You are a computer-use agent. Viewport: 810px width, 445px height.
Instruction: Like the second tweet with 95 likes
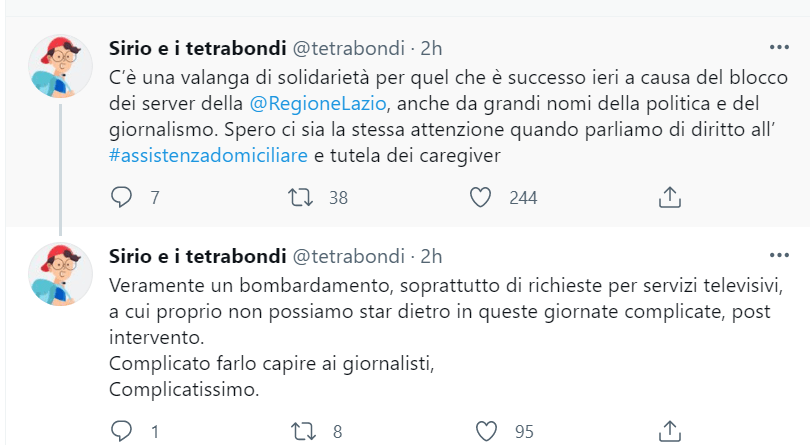coord(486,432)
